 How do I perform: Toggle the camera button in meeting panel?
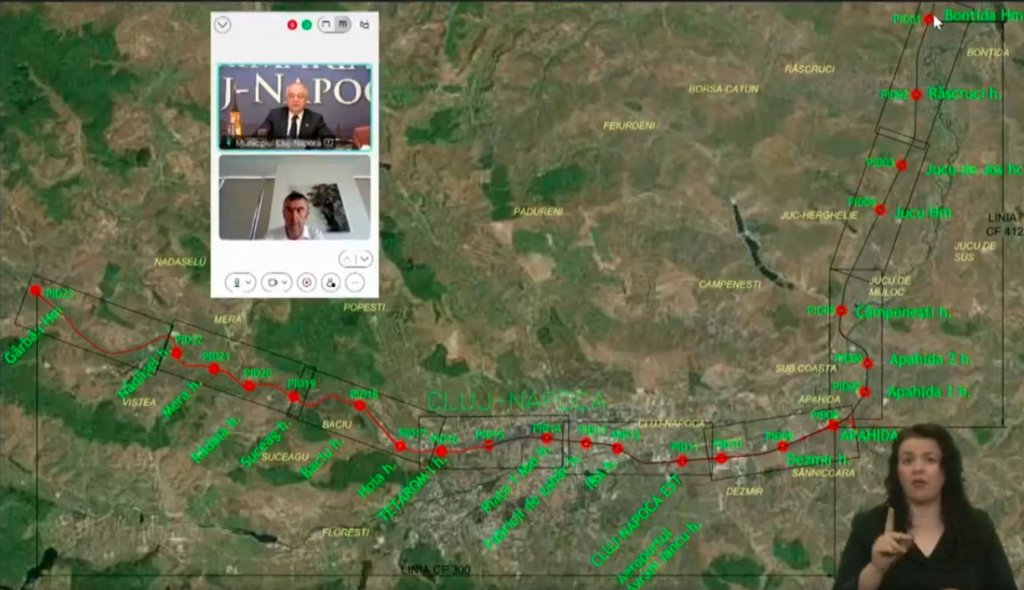pyautogui.click(x=272, y=282)
